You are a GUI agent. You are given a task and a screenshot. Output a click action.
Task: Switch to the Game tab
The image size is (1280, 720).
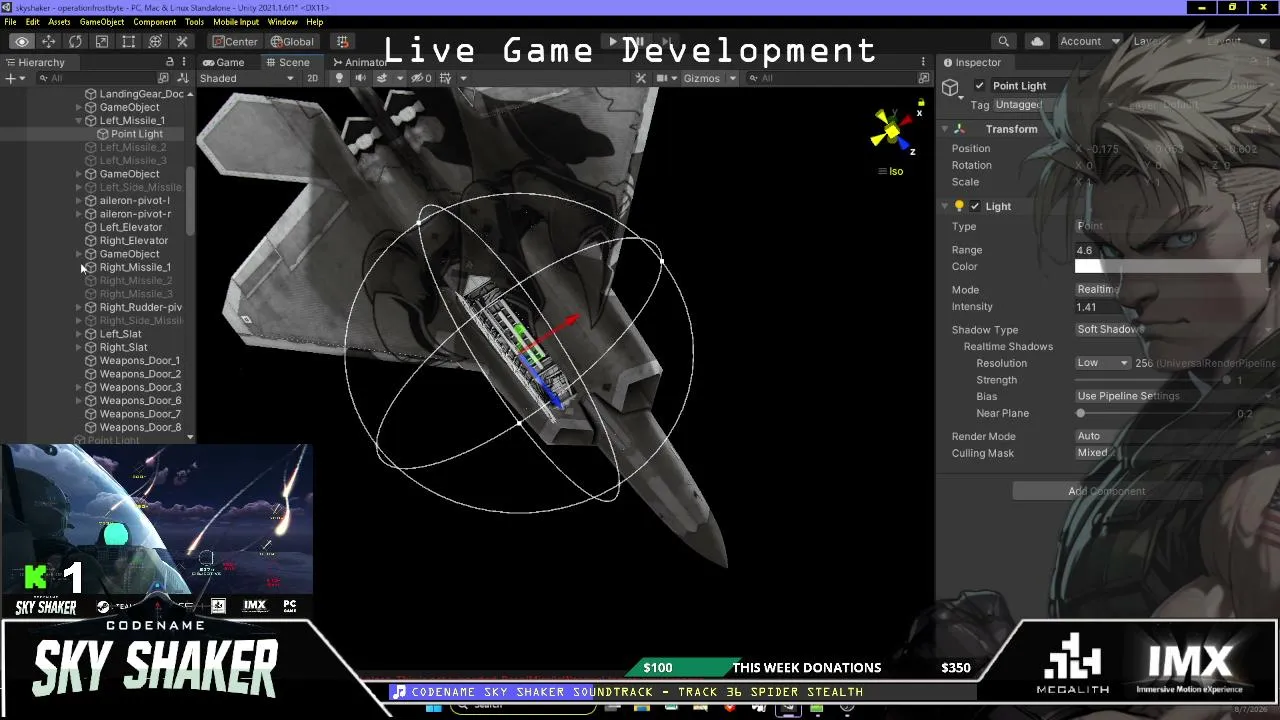point(223,62)
